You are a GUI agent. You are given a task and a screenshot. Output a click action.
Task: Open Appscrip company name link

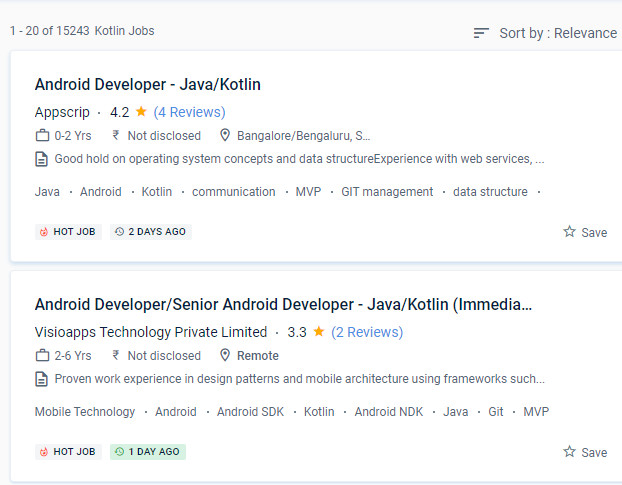tap(62, 112)
